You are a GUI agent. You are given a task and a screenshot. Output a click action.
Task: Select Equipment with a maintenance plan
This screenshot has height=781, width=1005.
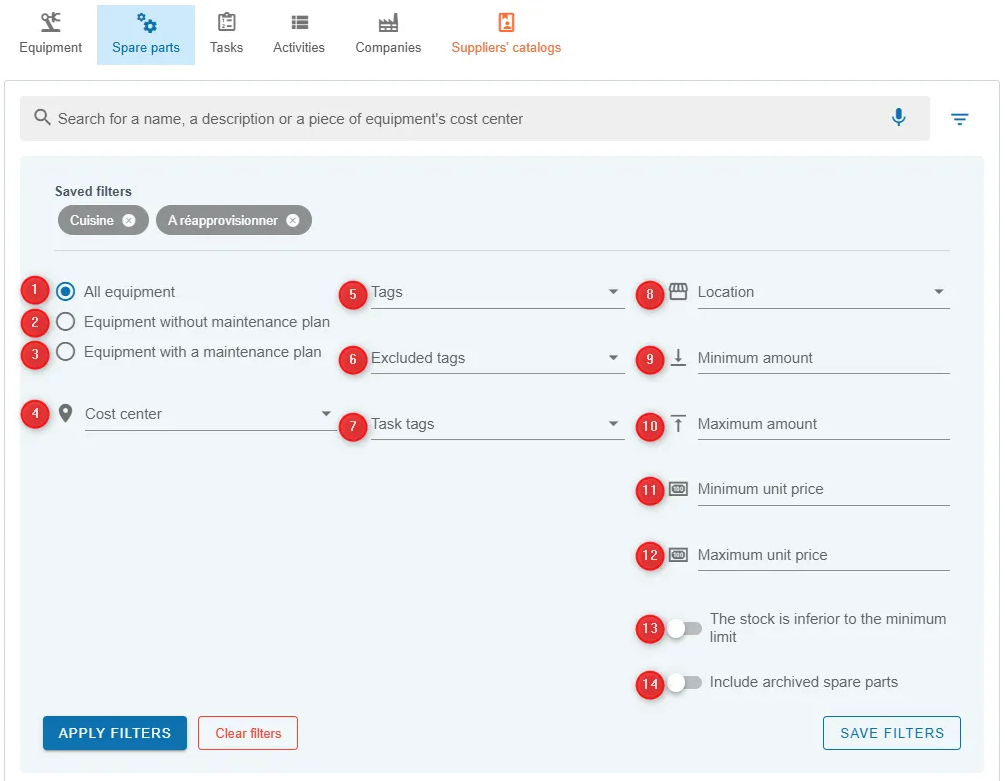tap(65, 352)
